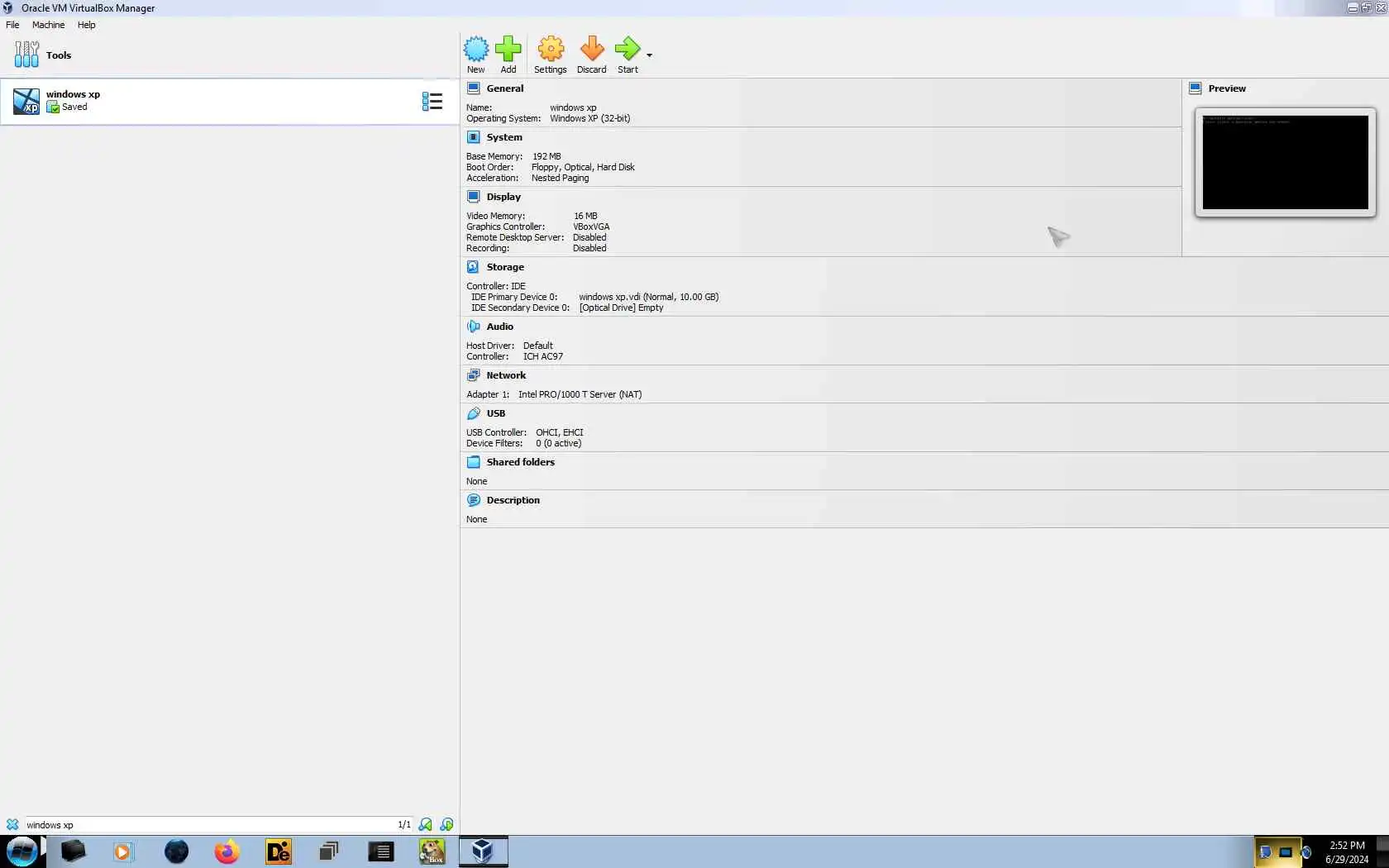Open the Description section title link
The height and width of the screenshot is (868, 1389).
(x=513, y=500)
